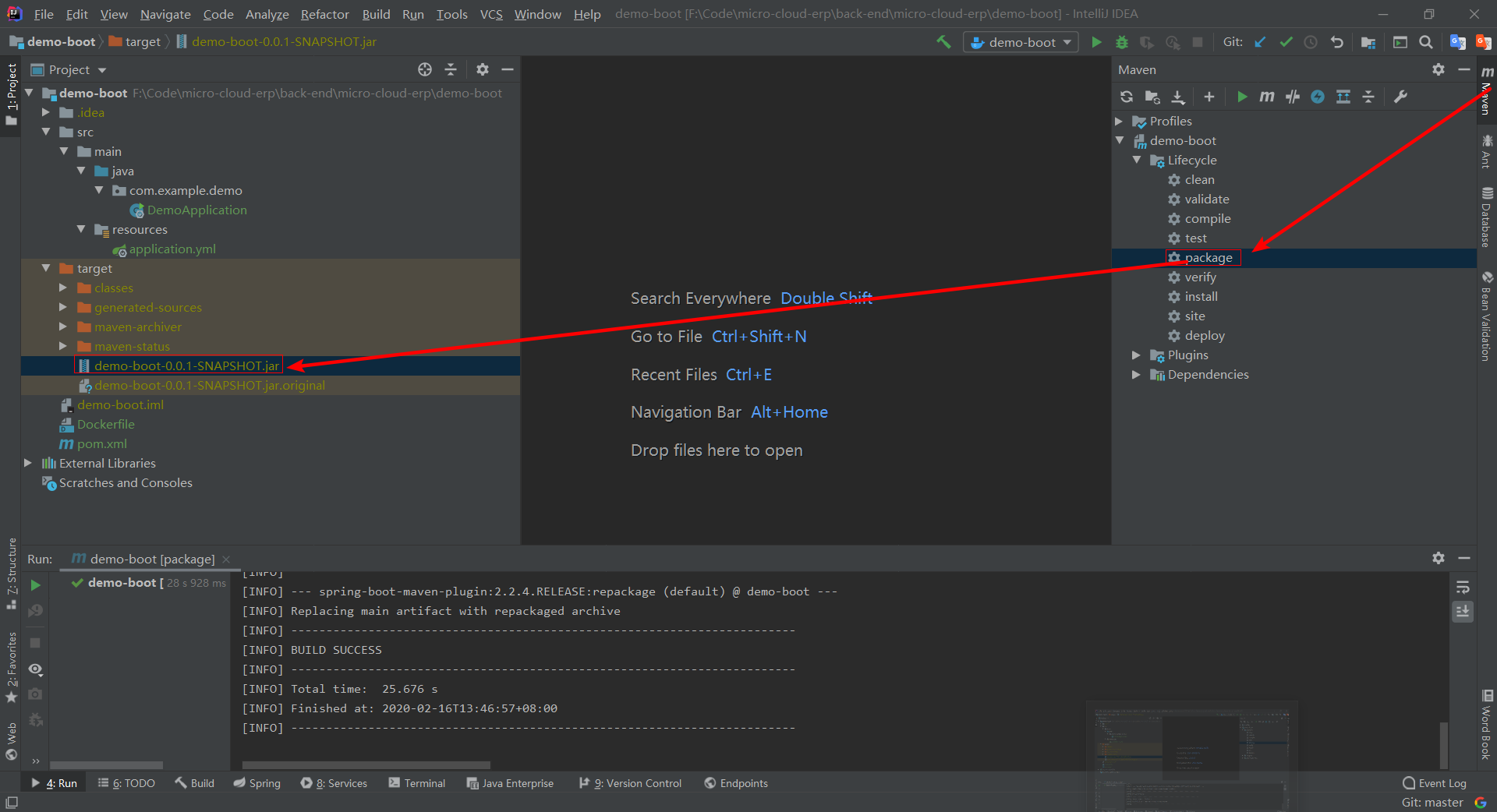Open Search Everywhere magnifier icon
The height and width of the screenshot is (812, 1497).
pyautogui.click(x=1425, y=42)
